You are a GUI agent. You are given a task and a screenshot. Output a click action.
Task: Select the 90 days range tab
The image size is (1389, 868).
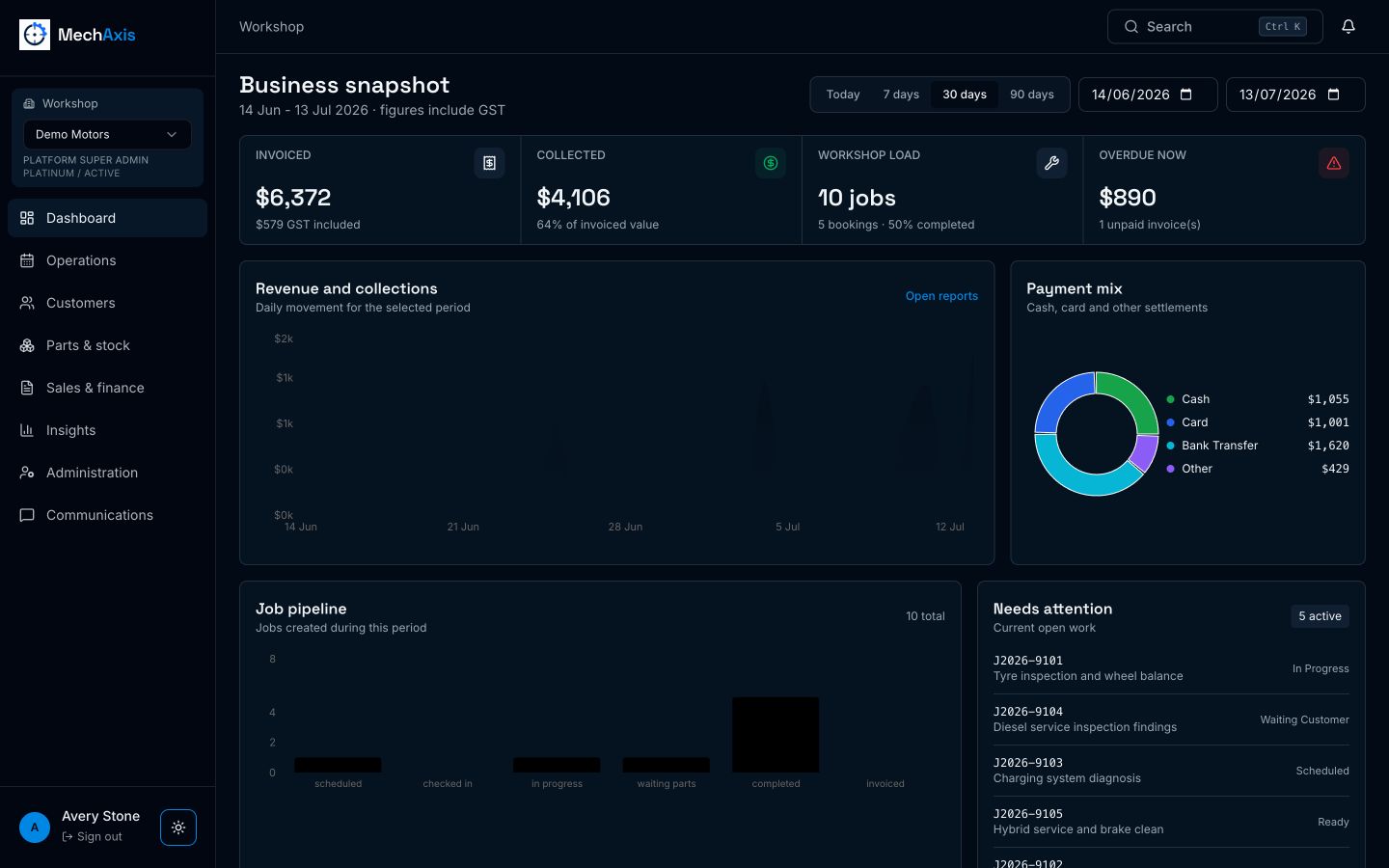click(x=1032, y=95)
